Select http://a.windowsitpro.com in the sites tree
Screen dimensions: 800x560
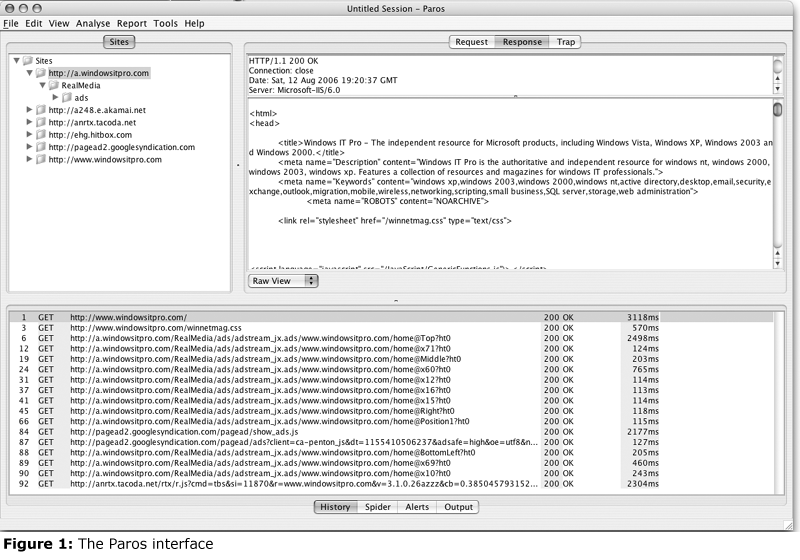pos(99,73)
